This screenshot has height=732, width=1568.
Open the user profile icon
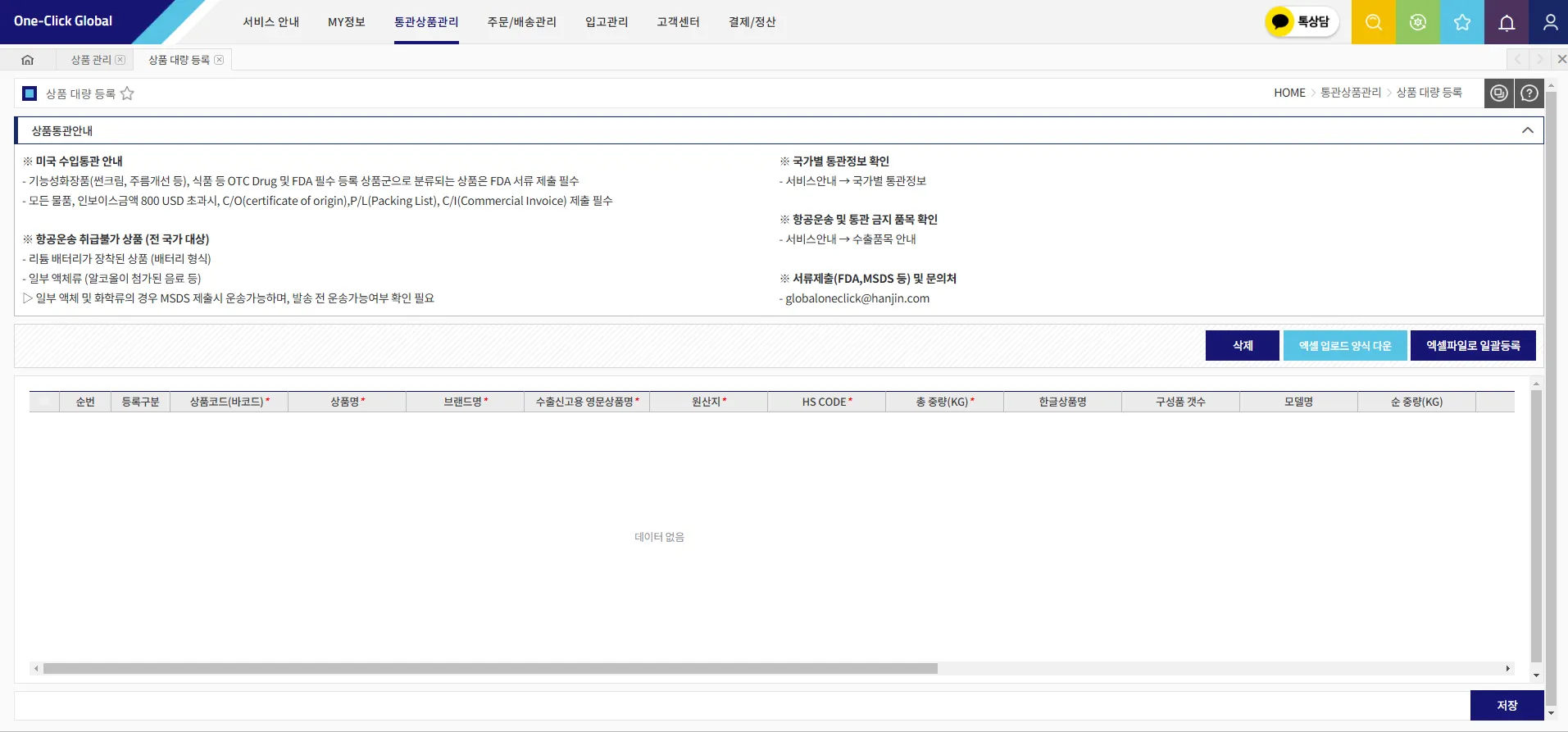click(x=1549, y=22)
